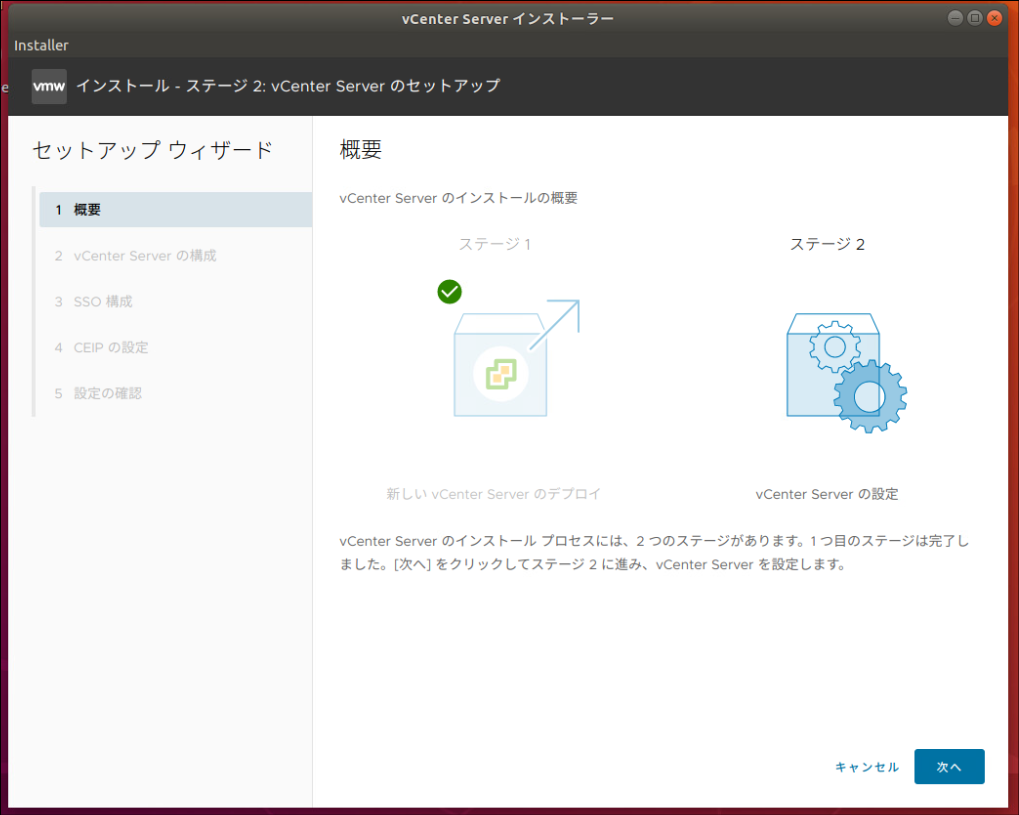
Task: Select step 4 CEIP の設定
Action: tap(101, 348)
